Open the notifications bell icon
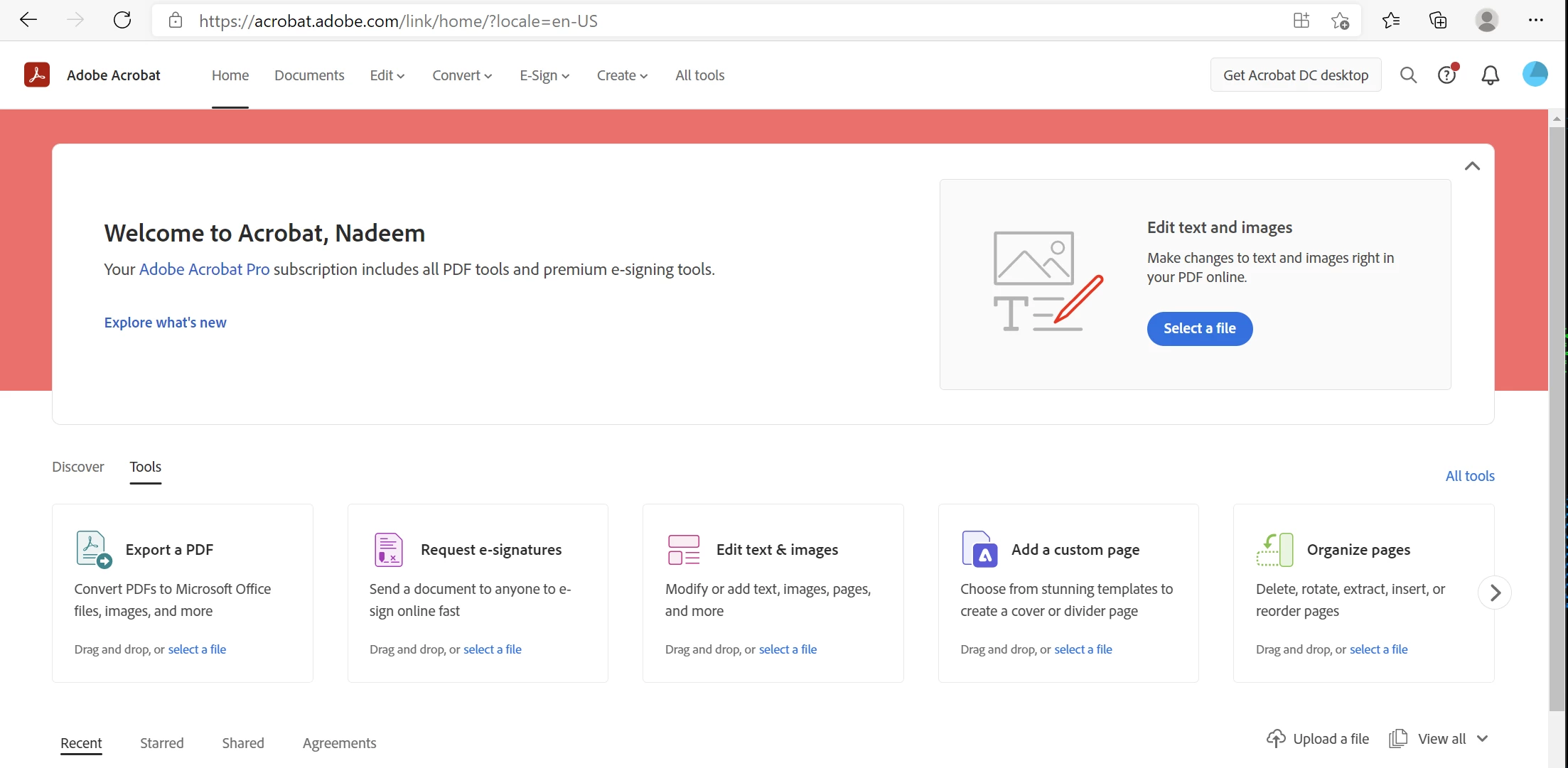This screenshot has height=768, width=1568. (1490, 75)
